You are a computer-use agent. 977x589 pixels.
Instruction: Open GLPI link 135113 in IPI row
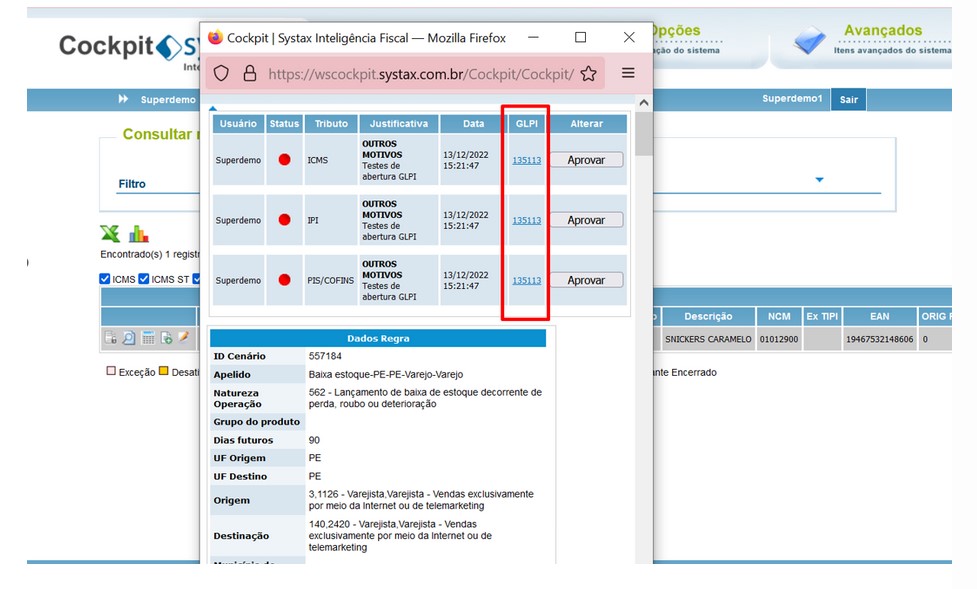point(527,221)
